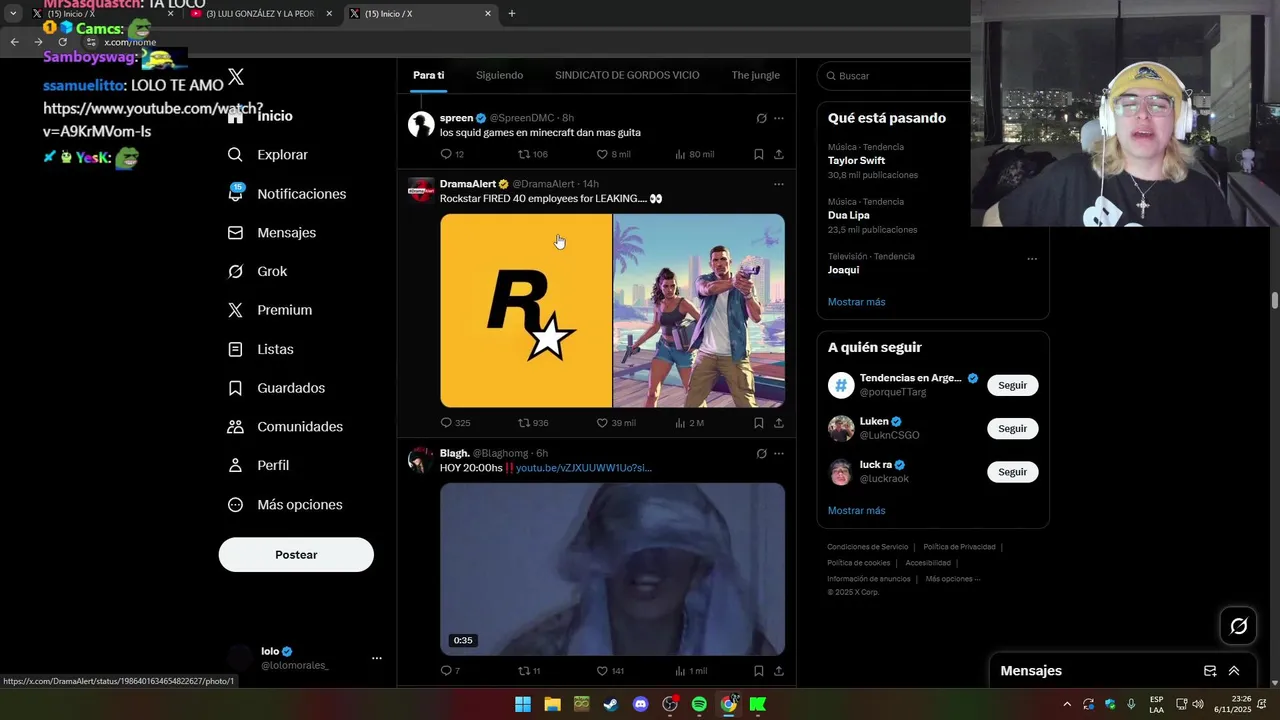Viewport: 1280px width, 720px height.
Task: Open more options for Joaqui trend
Action: click(x=1032, y=259)
